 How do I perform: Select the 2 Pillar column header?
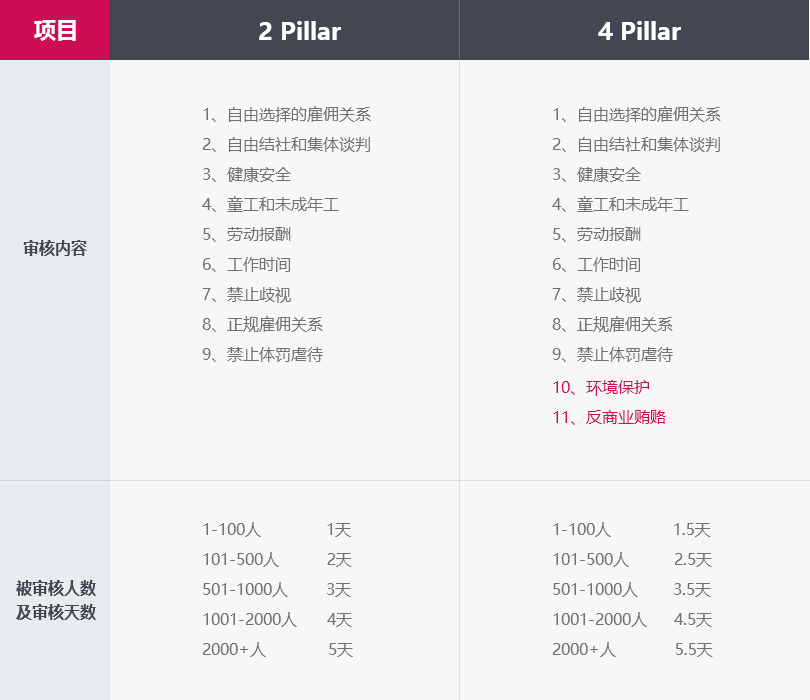point(299,31)
